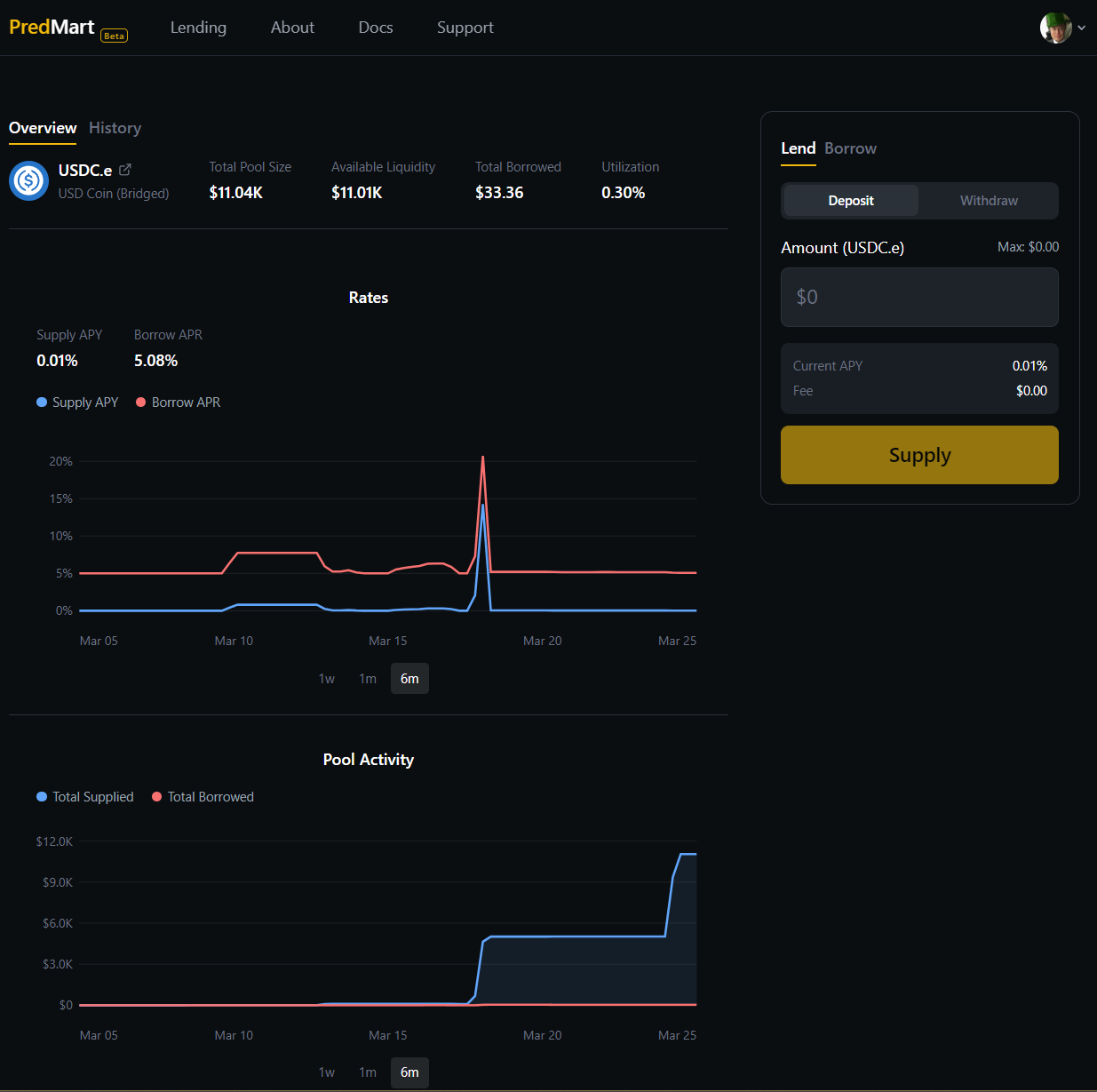This screenshot has width=1097, height=1092.
Task: Click the Beta badge
Action: [114, 36]
